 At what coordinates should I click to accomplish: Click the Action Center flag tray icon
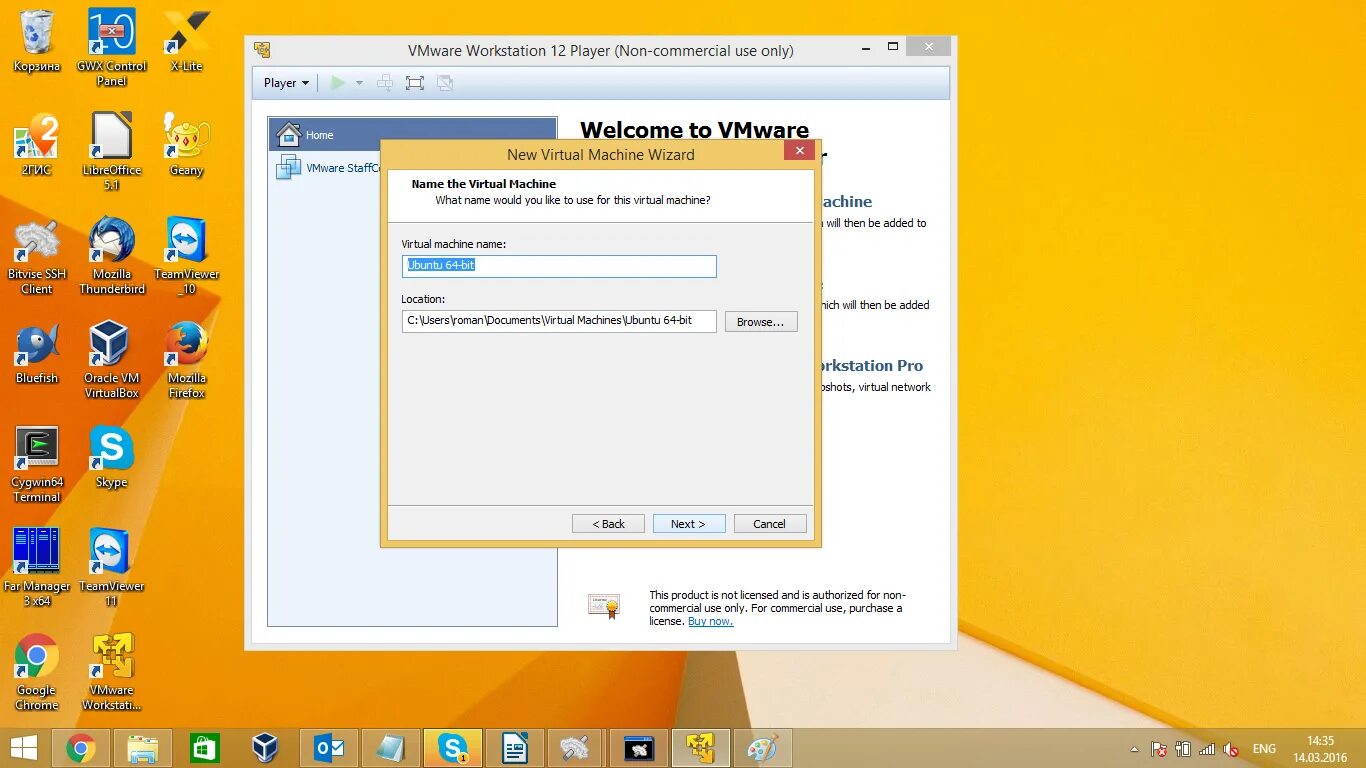click(1159, 749)
